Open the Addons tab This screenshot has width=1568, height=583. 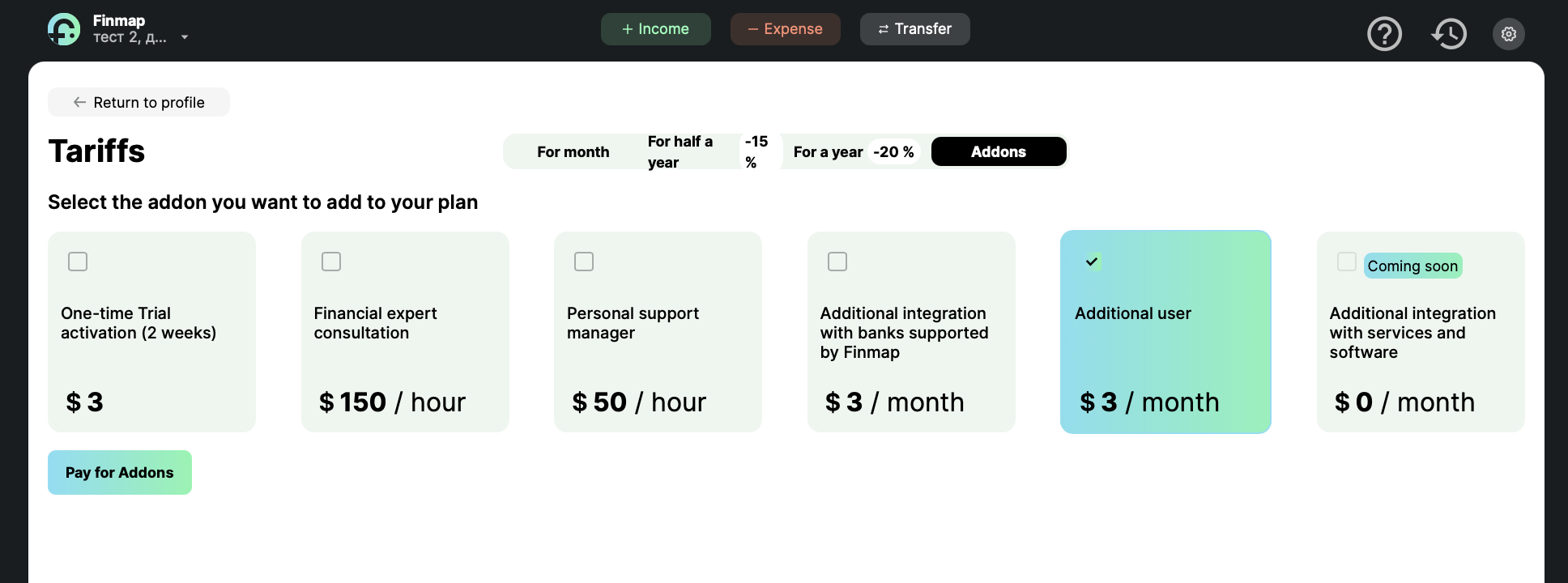(x=998, y=152)
